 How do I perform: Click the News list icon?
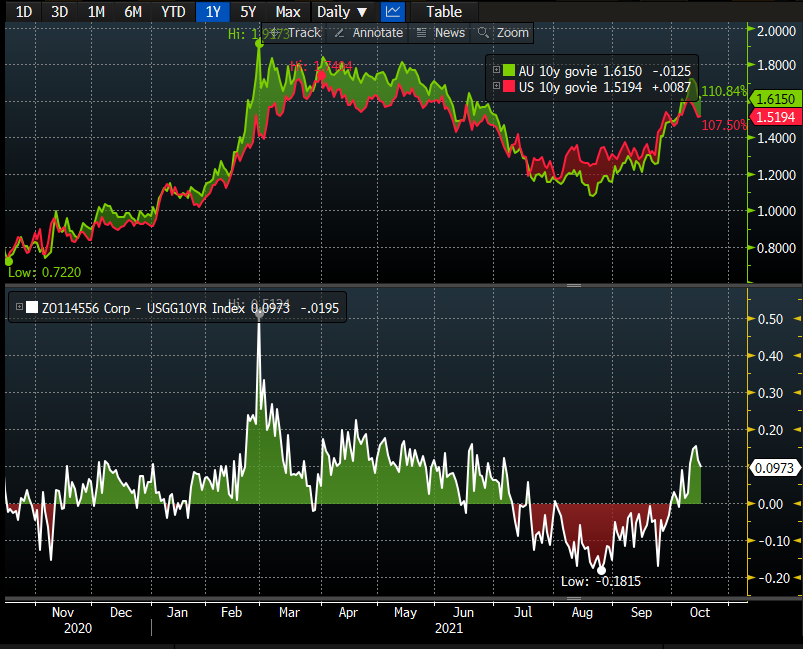pyautogui.click(x=422, y=33)
